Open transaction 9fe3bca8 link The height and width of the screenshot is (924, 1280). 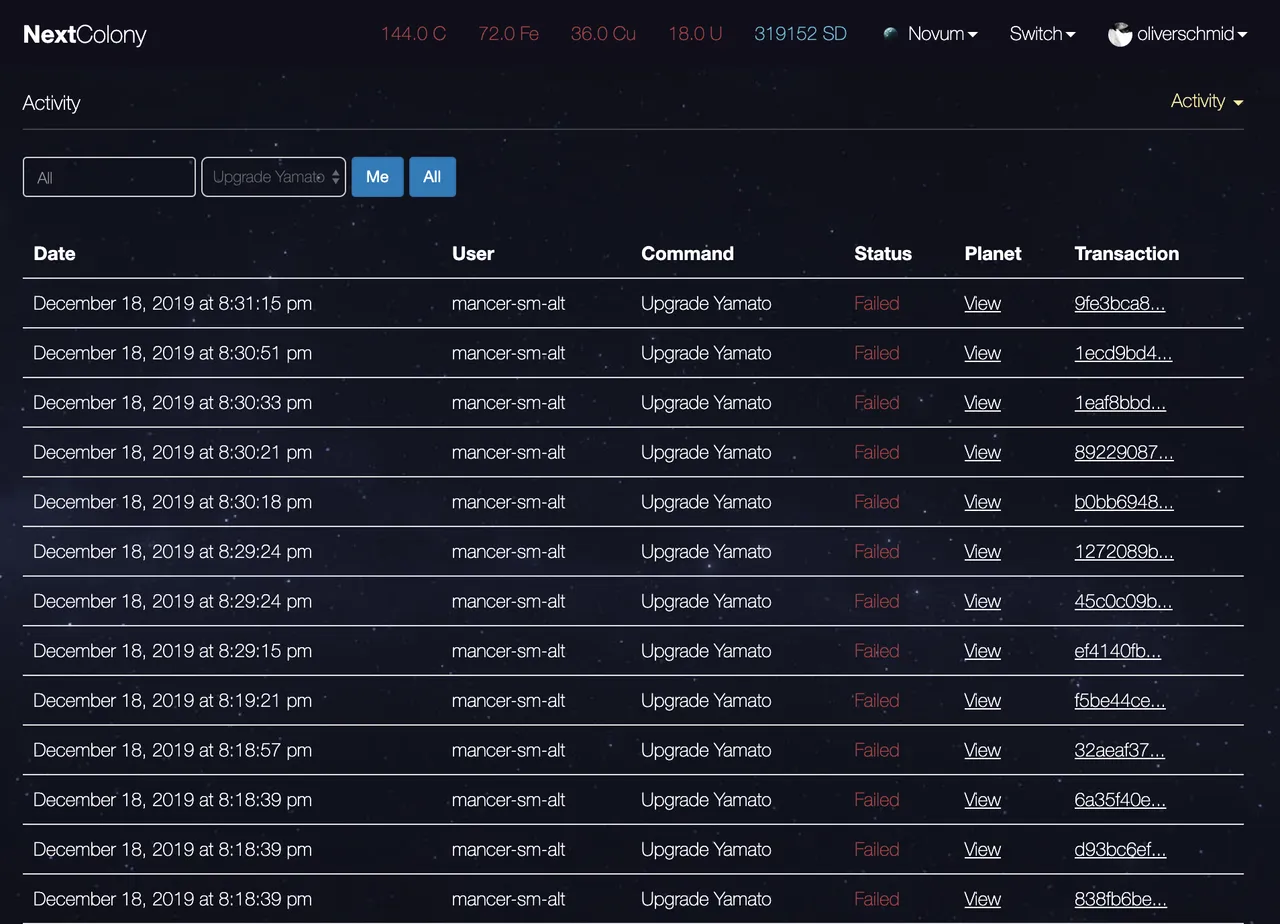coord(1119,303)
